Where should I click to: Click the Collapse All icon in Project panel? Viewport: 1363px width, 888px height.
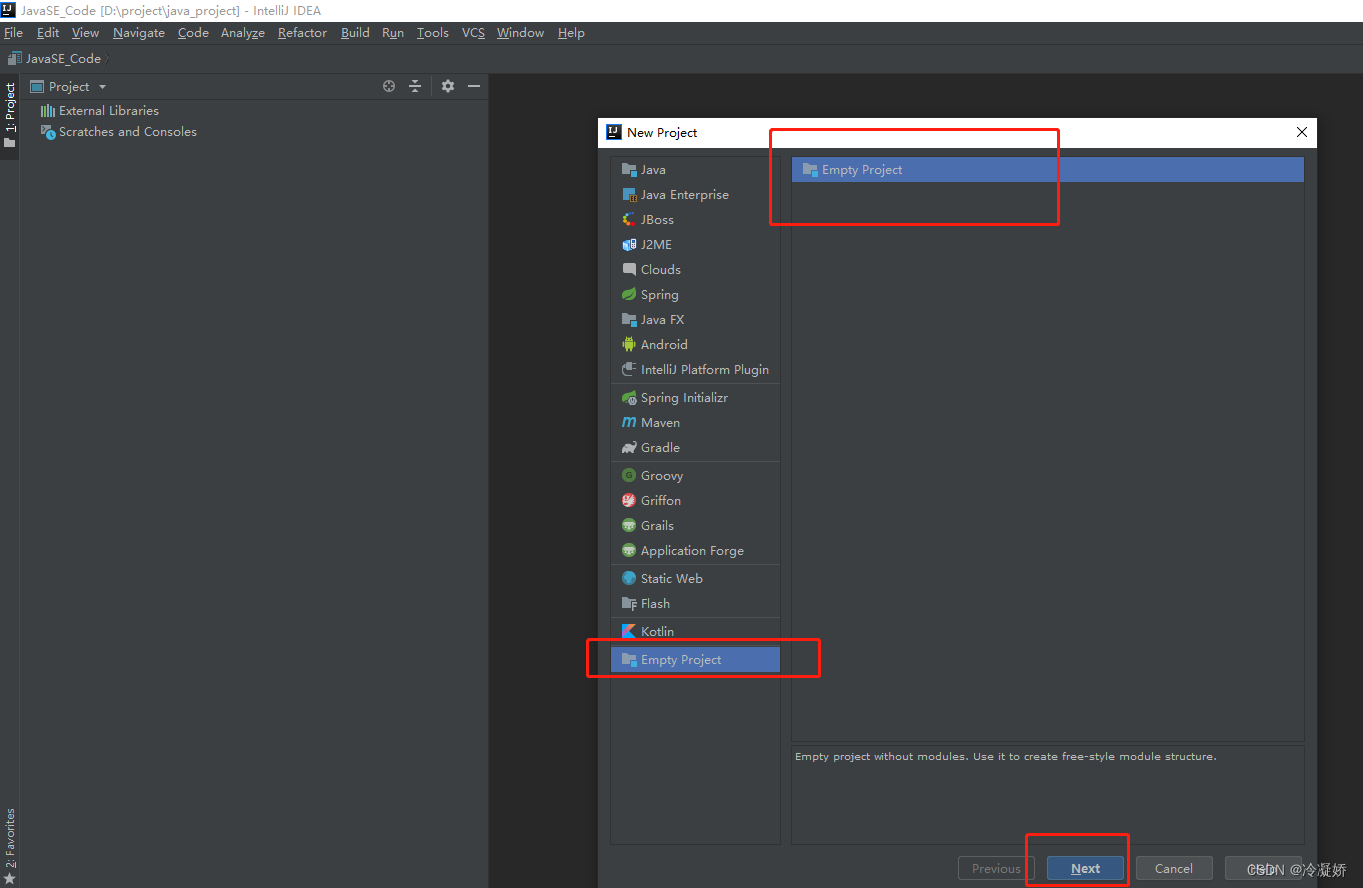point(415,87)
